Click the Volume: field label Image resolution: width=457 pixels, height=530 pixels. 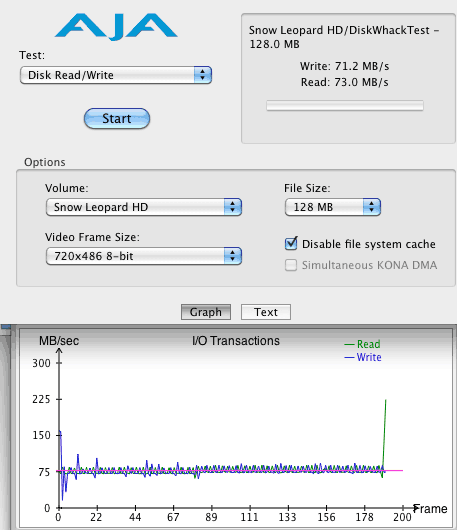(67, 188)
